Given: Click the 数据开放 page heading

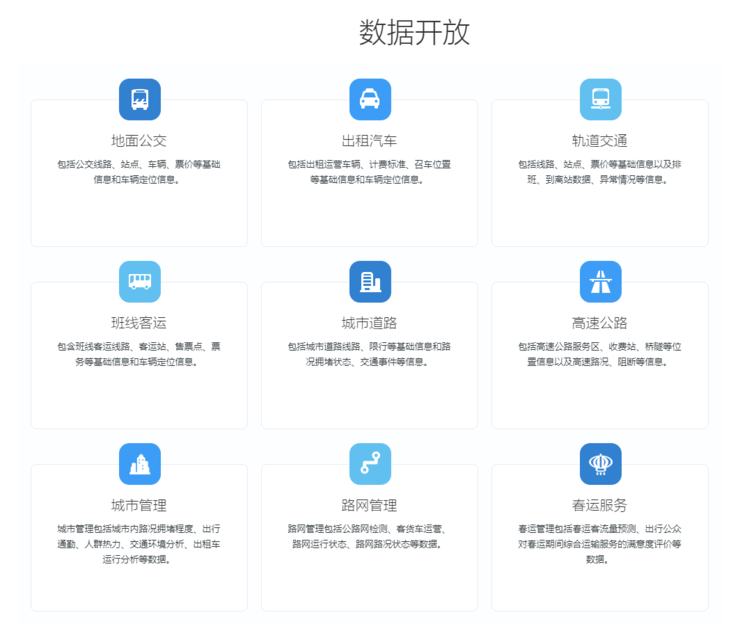Looking at the screenshot, I should [x=414, y=33].
